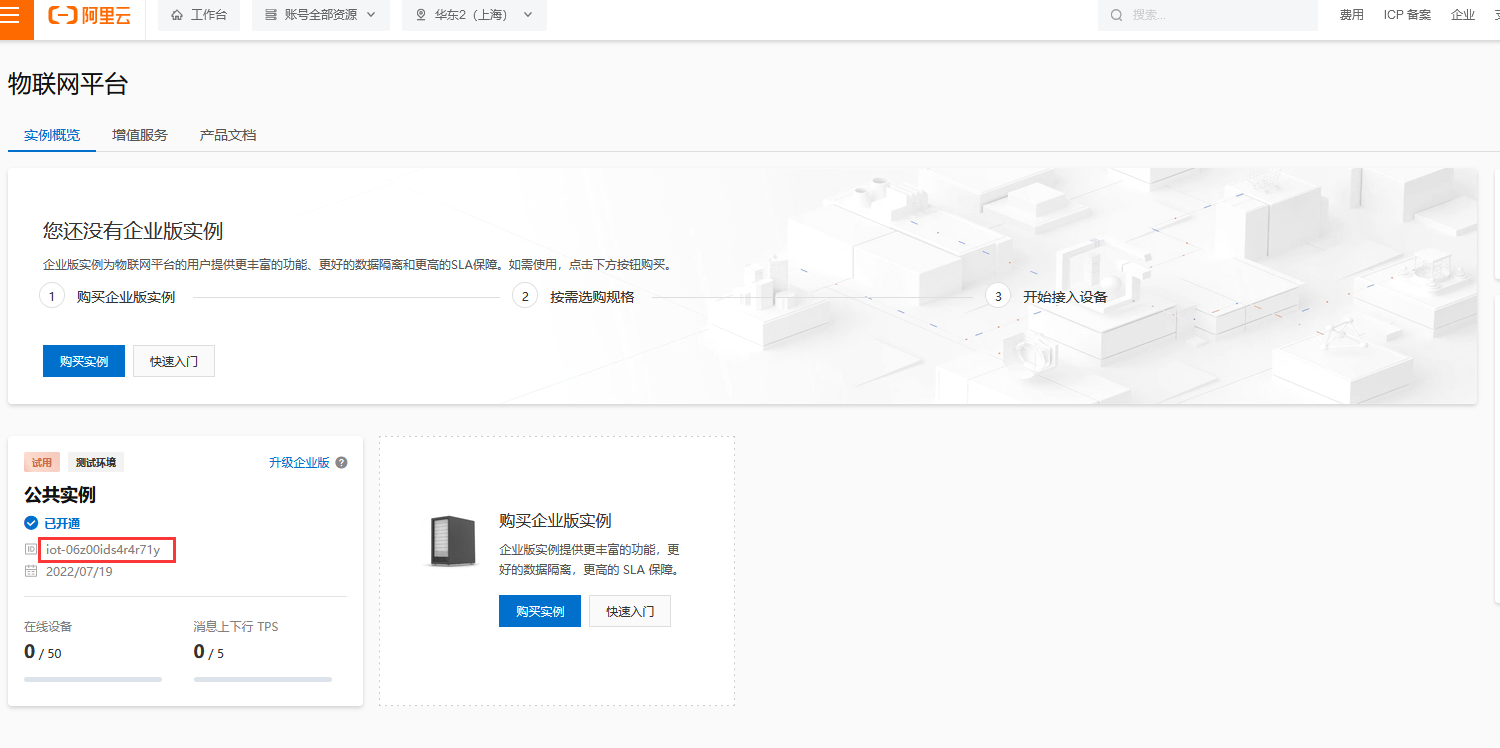Open the 企业 menu

(x=1463, y=15)
